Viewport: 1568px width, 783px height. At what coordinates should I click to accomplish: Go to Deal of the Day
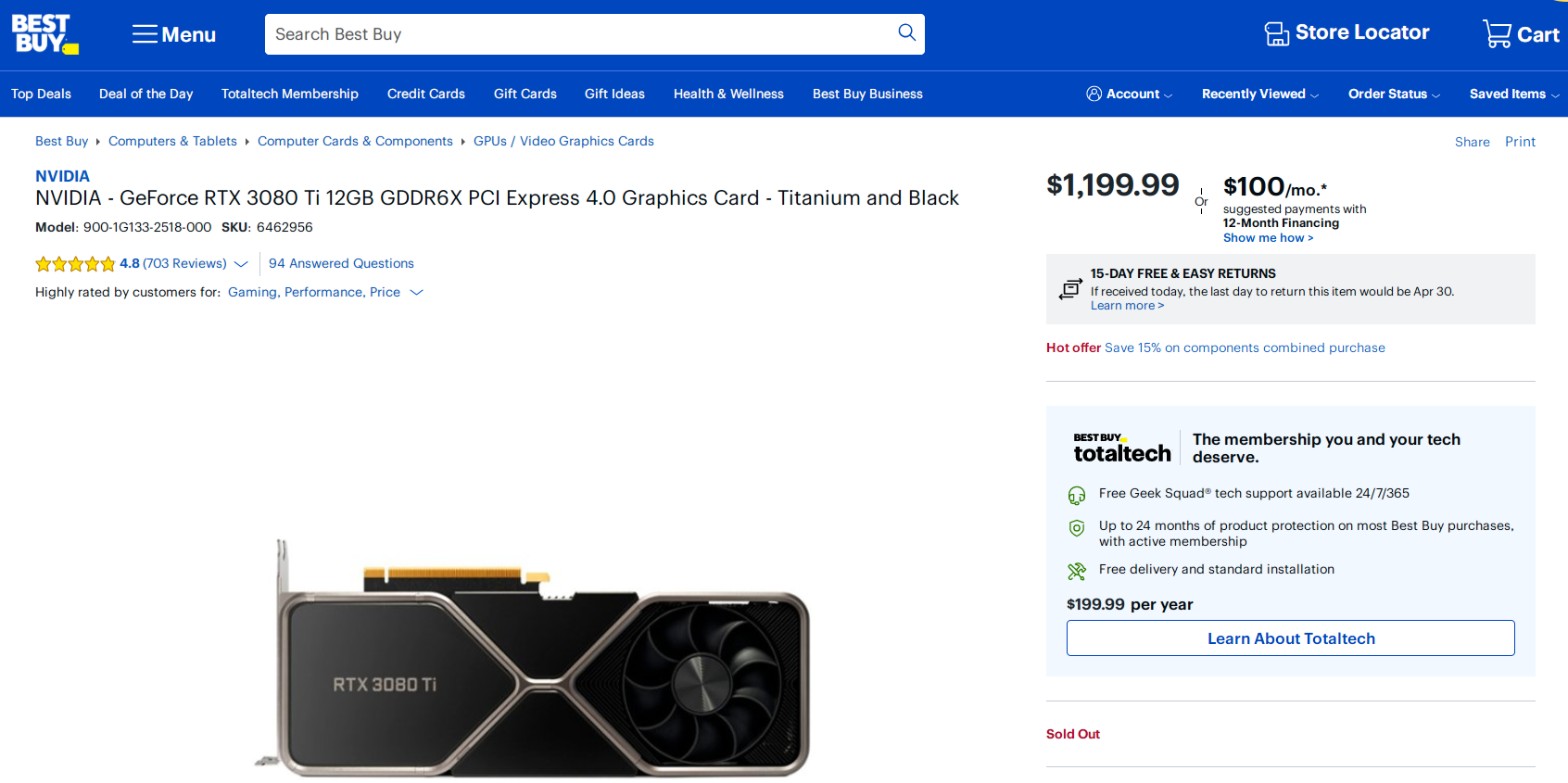coord(146,94)
